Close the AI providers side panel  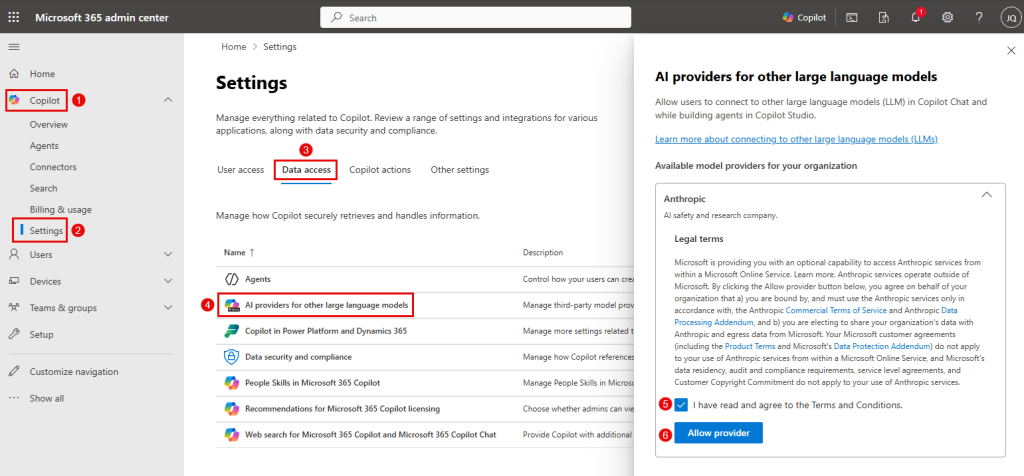(x=1009, y=50)
